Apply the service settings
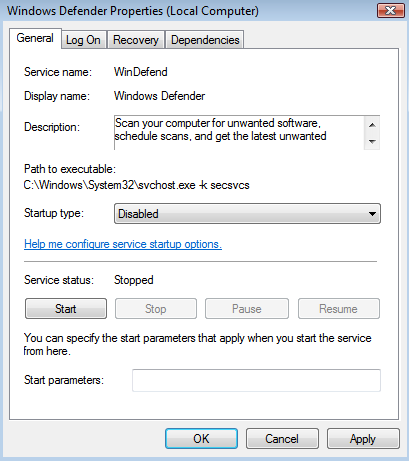Screen dimensions: 409x461 [363, 439]
